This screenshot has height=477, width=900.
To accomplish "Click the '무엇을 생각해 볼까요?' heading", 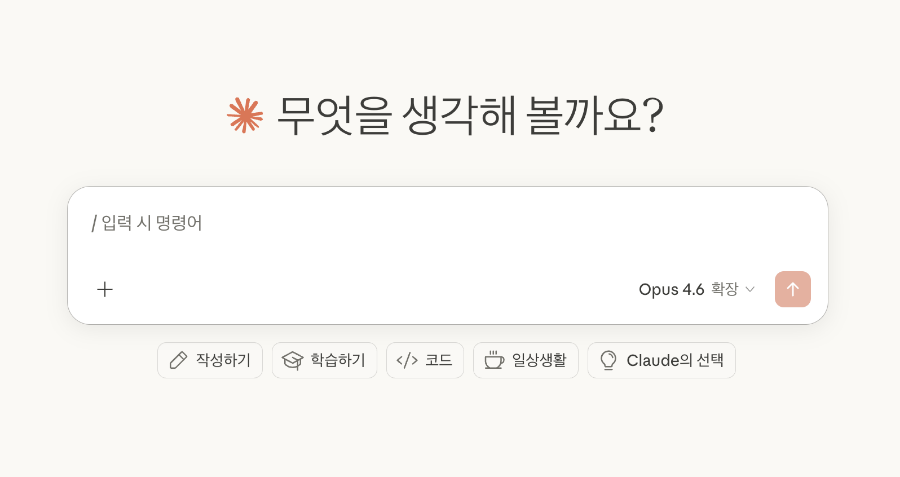I will (x=469, y=116).
